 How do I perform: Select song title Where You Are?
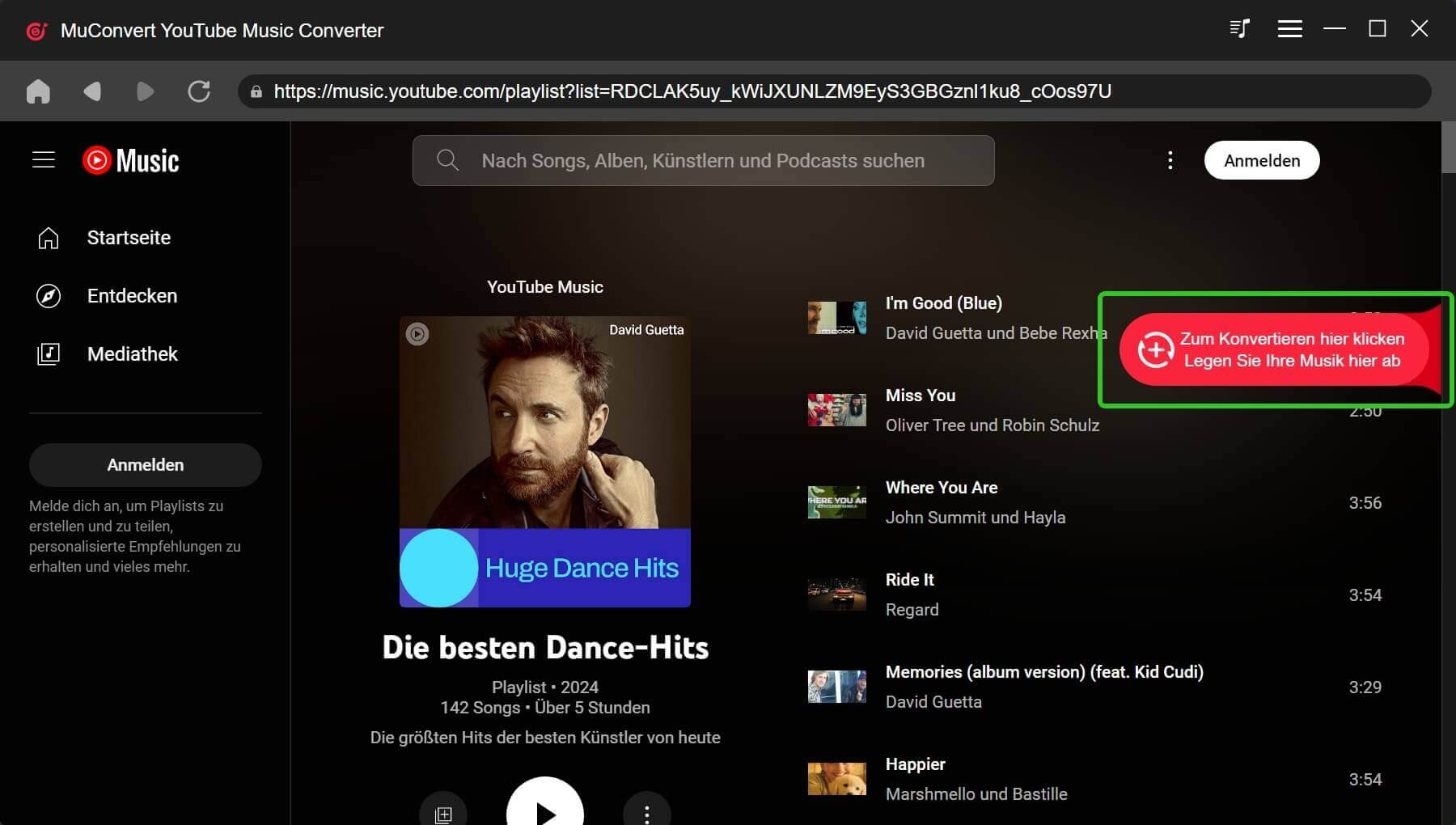[x=942, y=488]
